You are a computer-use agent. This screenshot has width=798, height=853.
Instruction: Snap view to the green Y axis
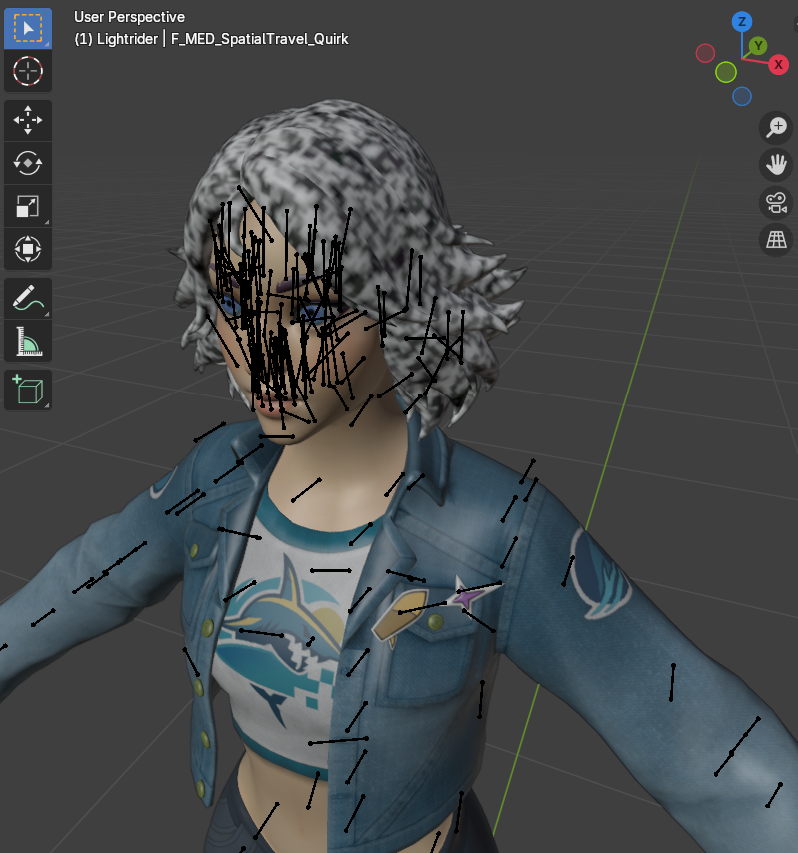758,46
